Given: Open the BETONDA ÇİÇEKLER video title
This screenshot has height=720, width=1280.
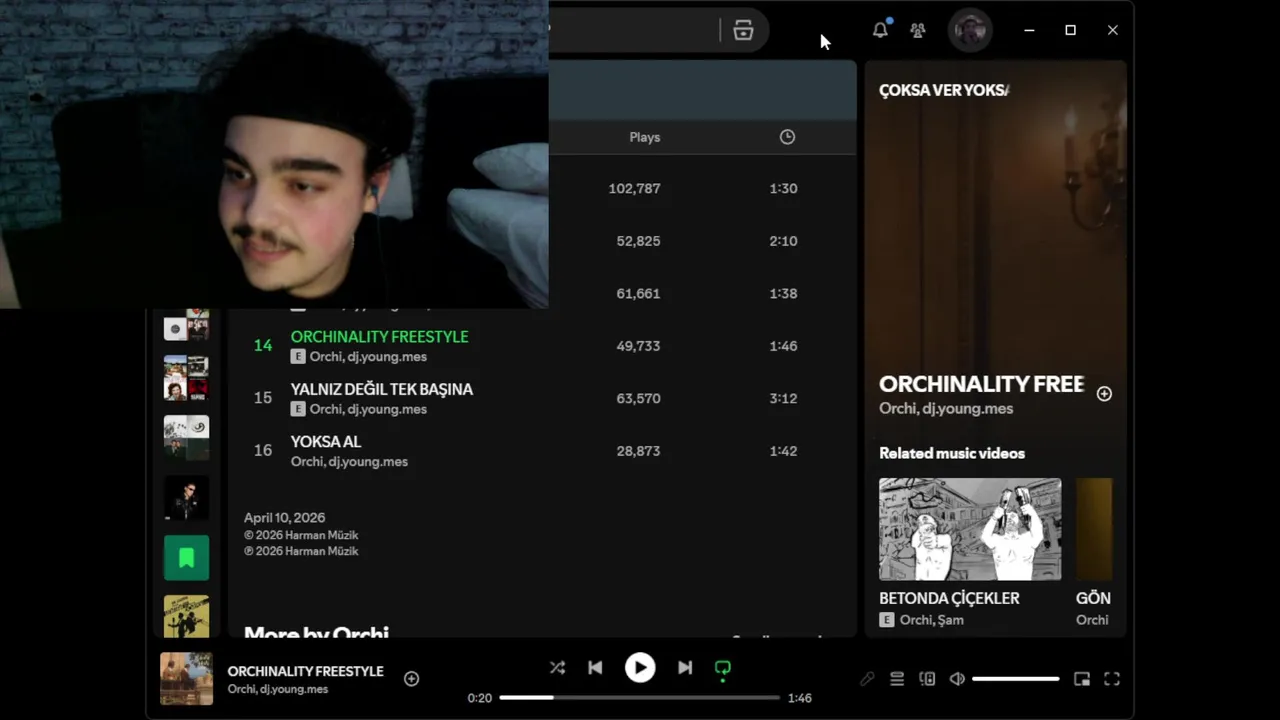Looking at the screenshot, I should [x=949, y=598].
